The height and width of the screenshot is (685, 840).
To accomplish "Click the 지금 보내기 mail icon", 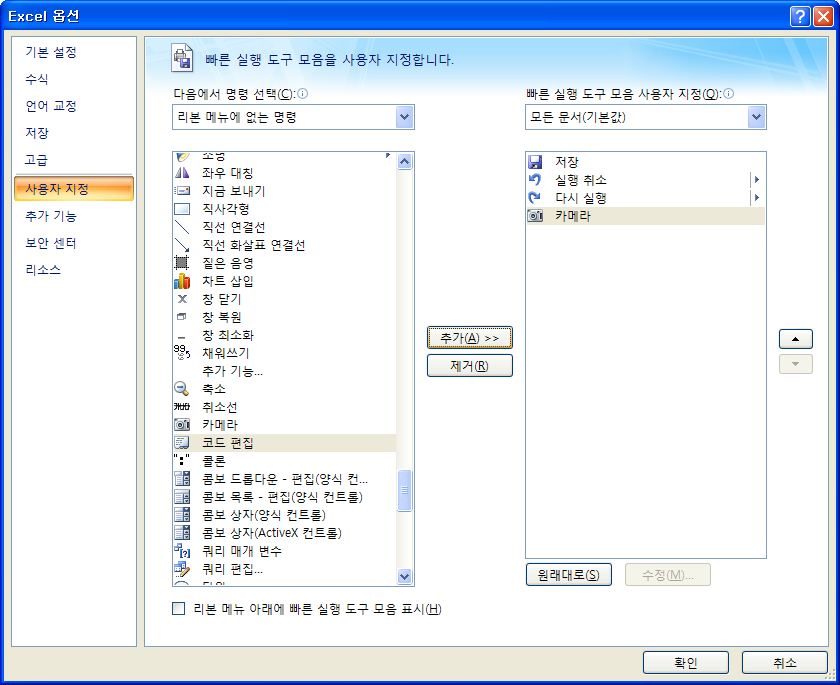I will 182,191.
